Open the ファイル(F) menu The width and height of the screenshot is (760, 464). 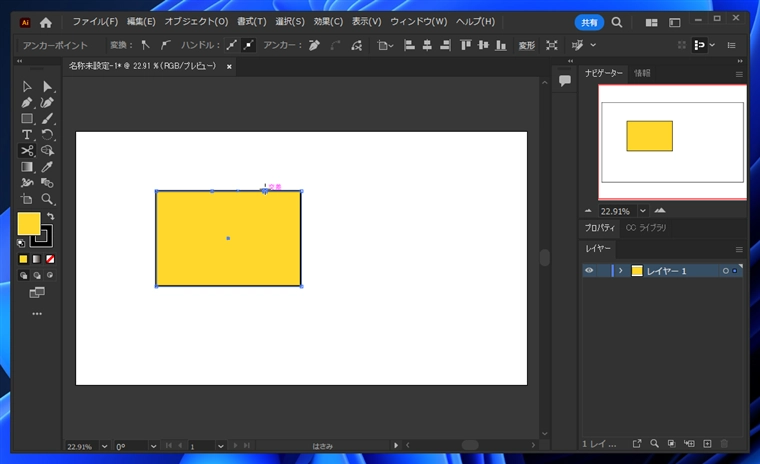pyautogui.click(x=95, y=22)
